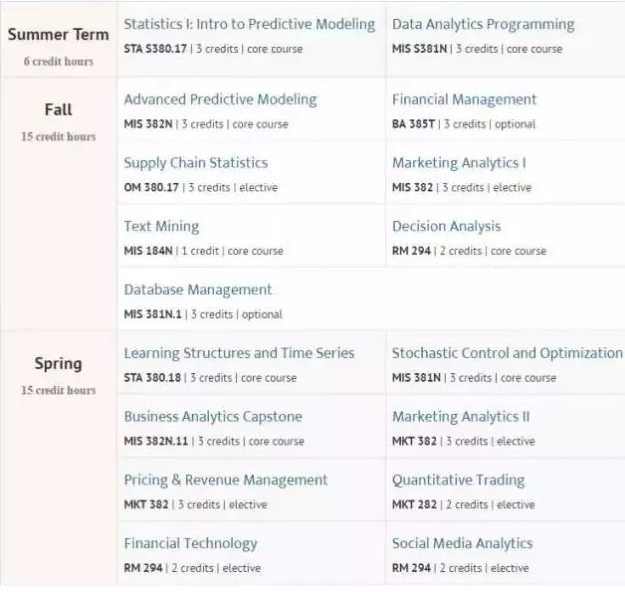The height and width of the screenshot is (592, 625).
Task: Select the Business Analytics Capstone link
Action: point(213,417)
